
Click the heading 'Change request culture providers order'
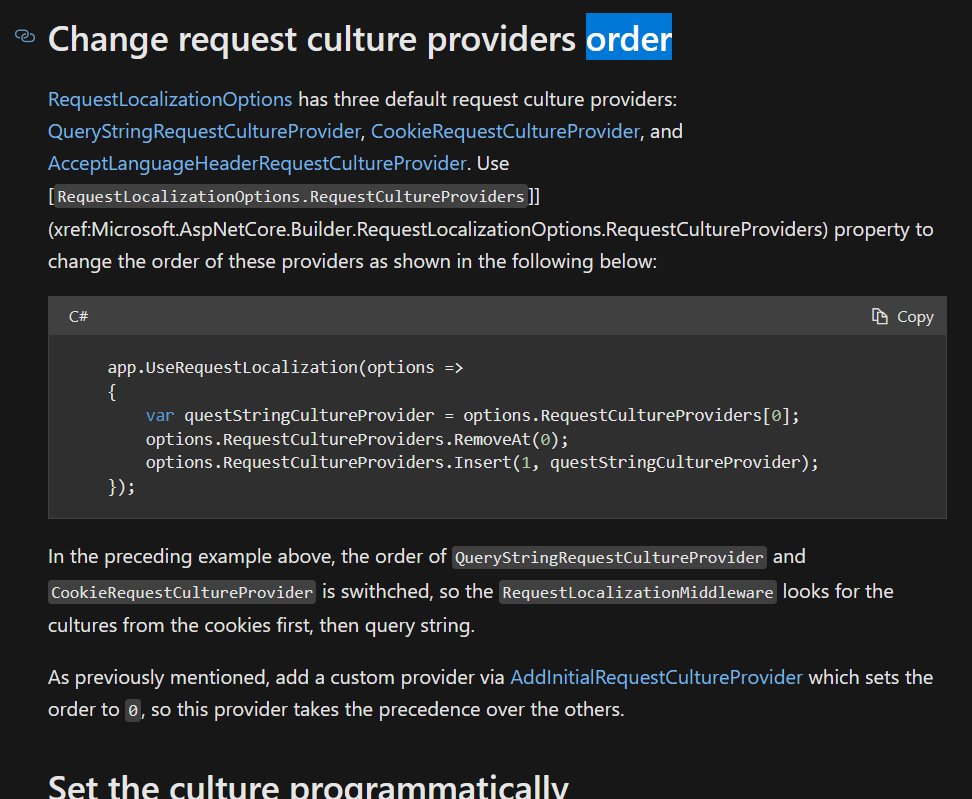[x=360, y=38]
